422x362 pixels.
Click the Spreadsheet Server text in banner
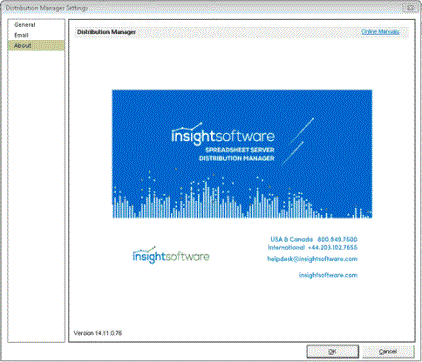(x=240, y=150)
